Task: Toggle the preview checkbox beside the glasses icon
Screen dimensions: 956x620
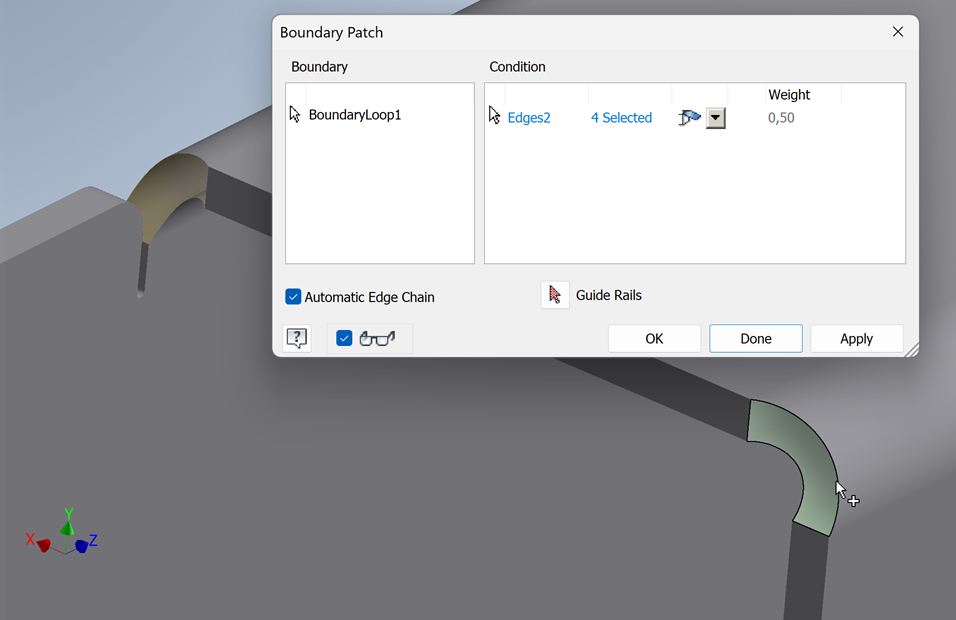Action: [343, 338]
